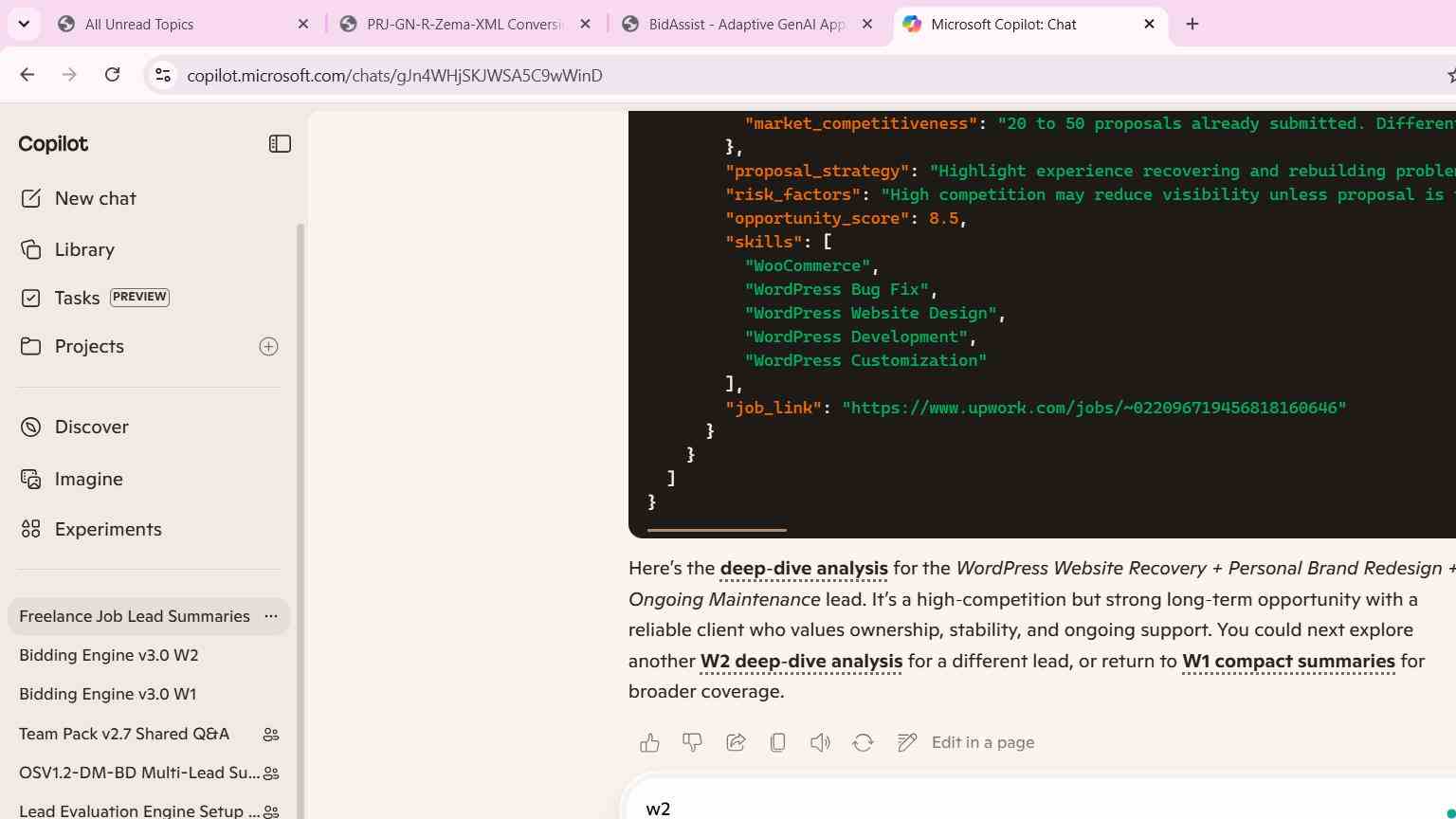Click the thumbs up icon
The width and height of the screenshot is (1456, 819).
[649, 743]
